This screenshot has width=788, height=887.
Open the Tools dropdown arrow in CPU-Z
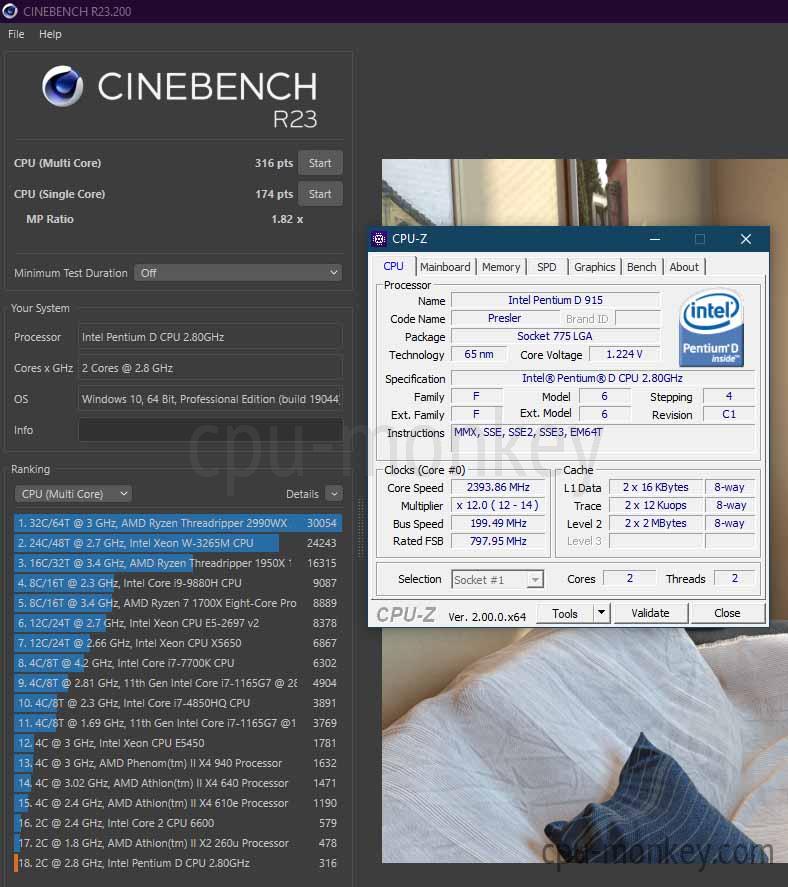pyautogui.click(x=601, y=613)
